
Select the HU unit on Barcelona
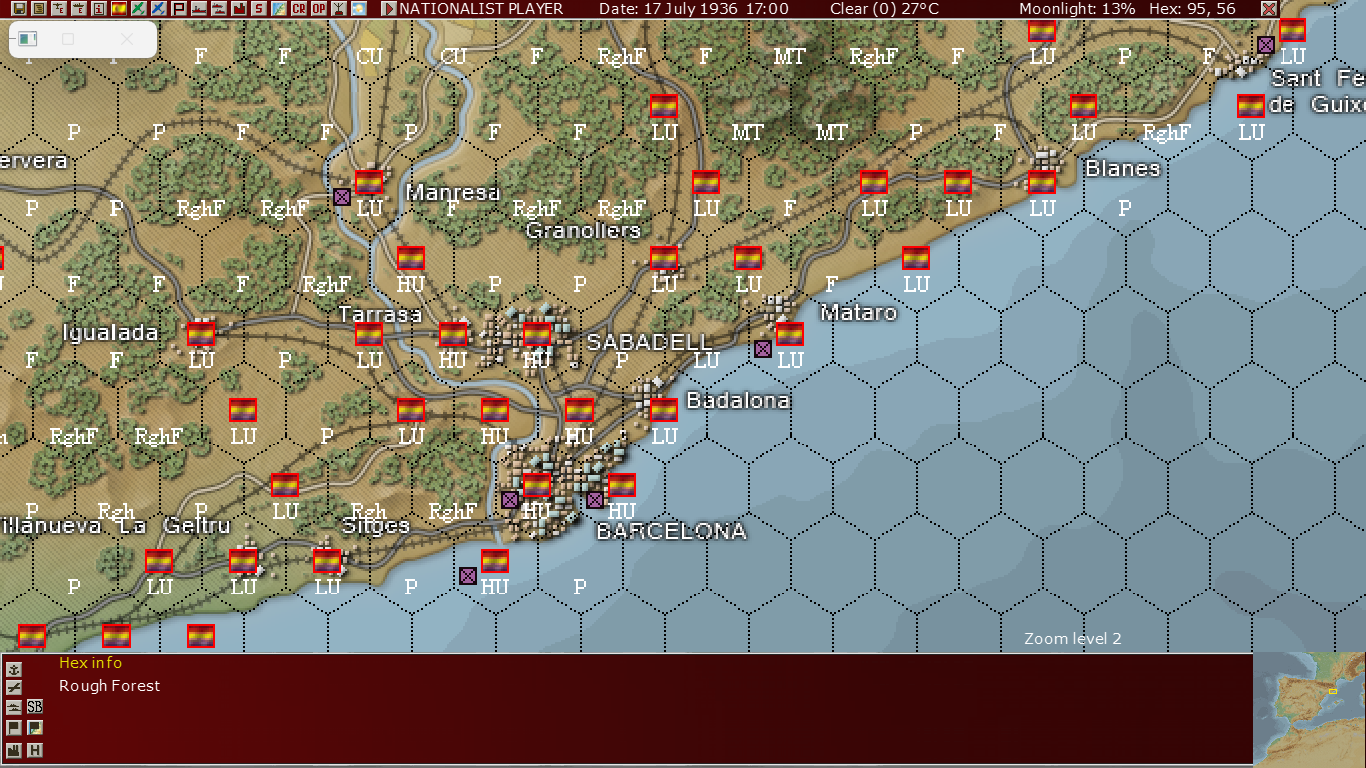[x=537, y=486]
